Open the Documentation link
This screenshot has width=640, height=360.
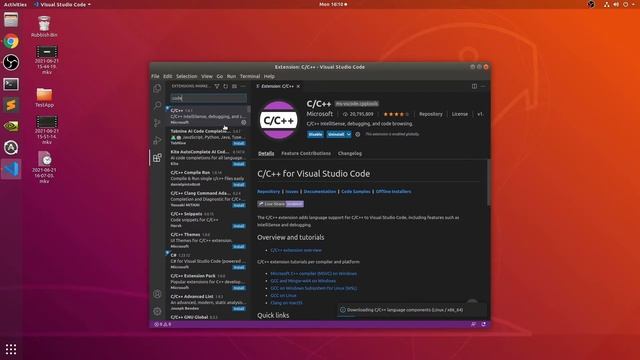[320, 191]
